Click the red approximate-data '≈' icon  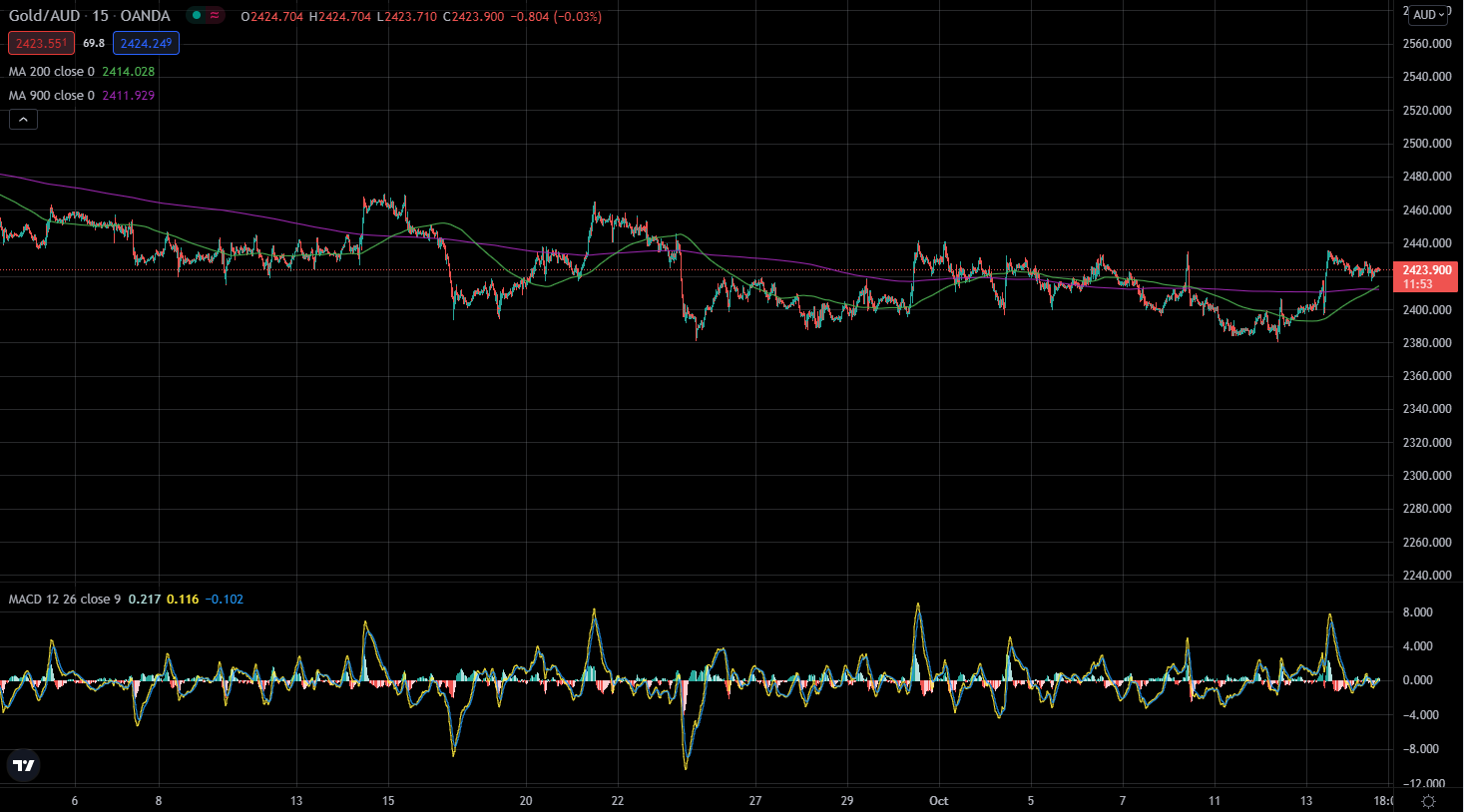(215, 16)
